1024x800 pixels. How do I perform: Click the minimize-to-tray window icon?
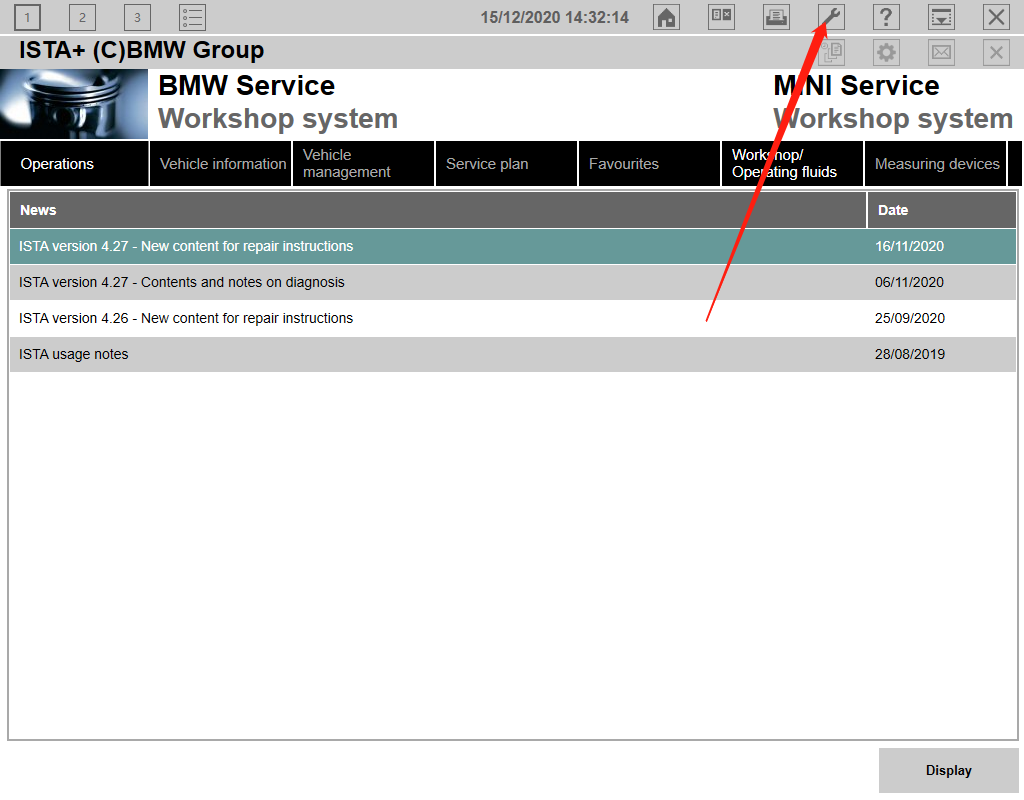[x=941, y=17]
